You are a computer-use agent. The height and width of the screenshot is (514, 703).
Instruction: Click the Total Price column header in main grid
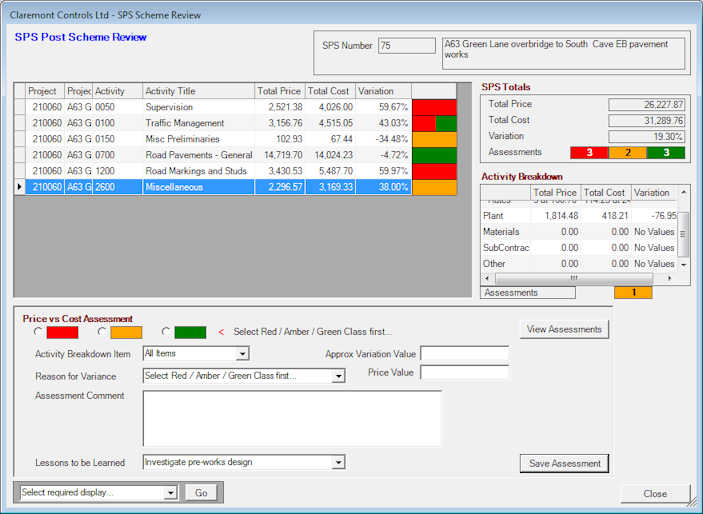pyautogui.click(x=280, y=91)
